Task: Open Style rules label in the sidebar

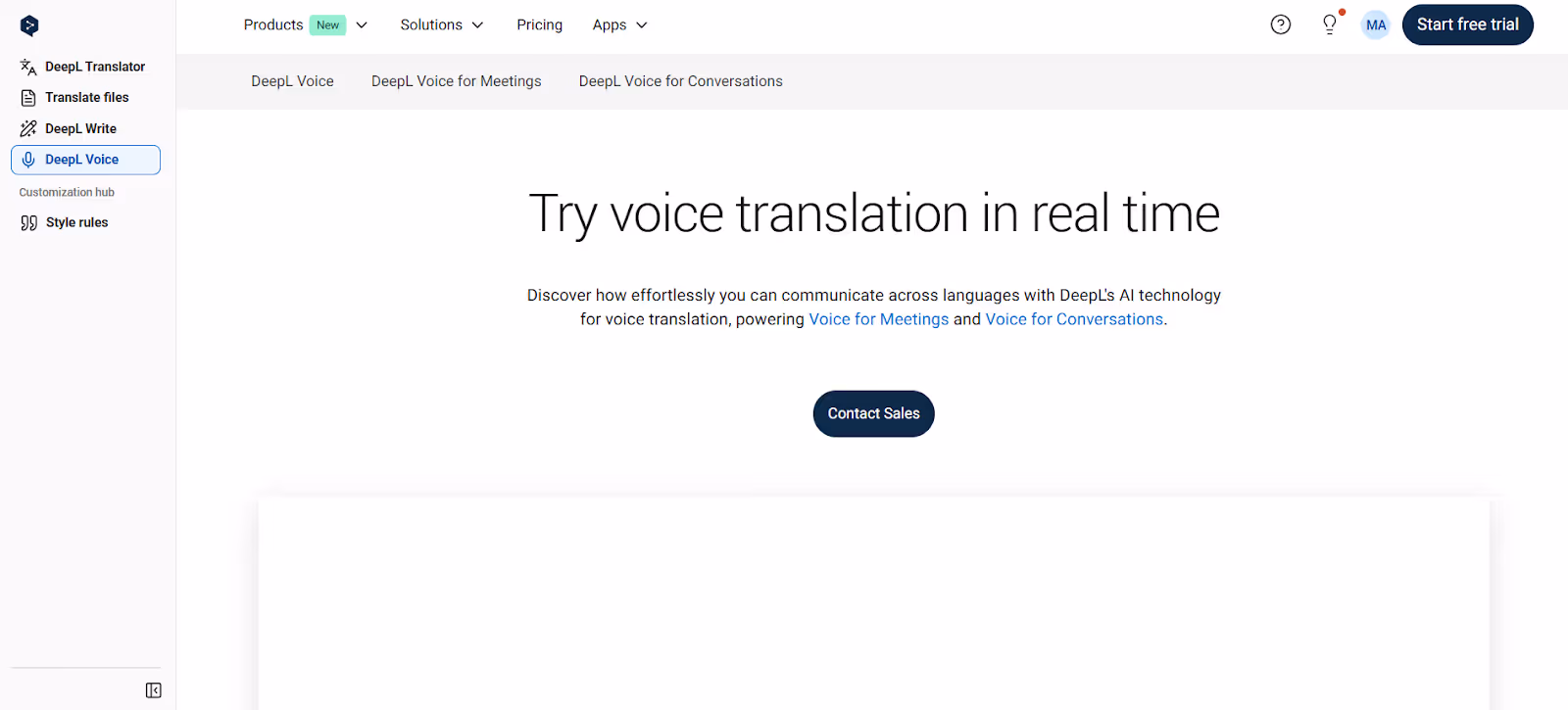Action: 77,223
